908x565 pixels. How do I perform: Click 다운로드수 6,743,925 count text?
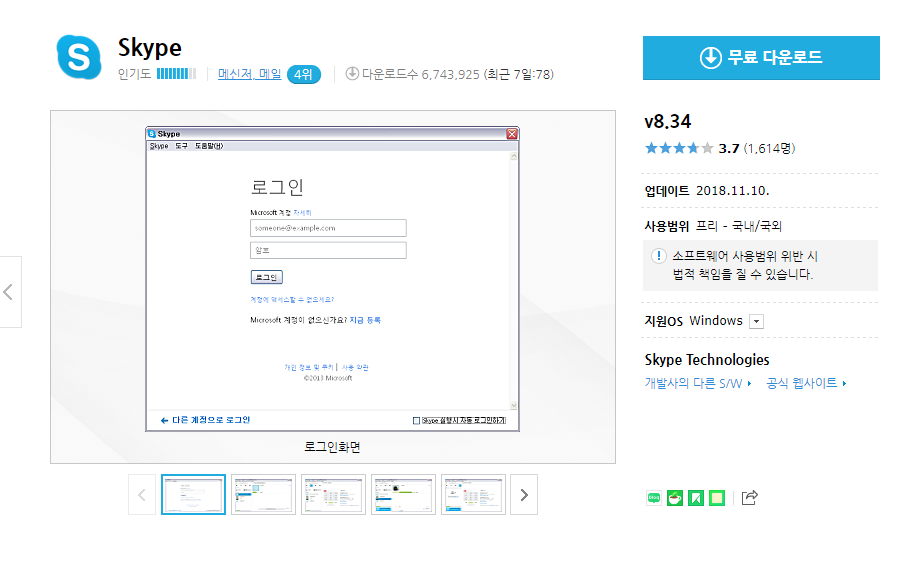(421, 74)
